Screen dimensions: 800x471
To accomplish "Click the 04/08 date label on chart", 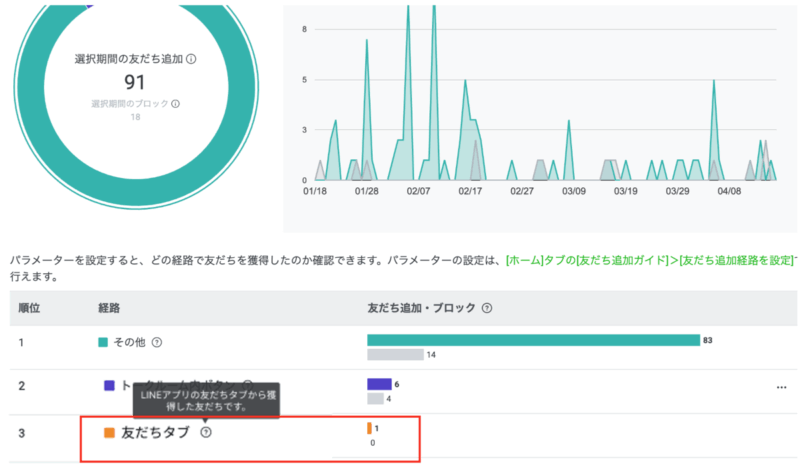I will click(729, 191).
